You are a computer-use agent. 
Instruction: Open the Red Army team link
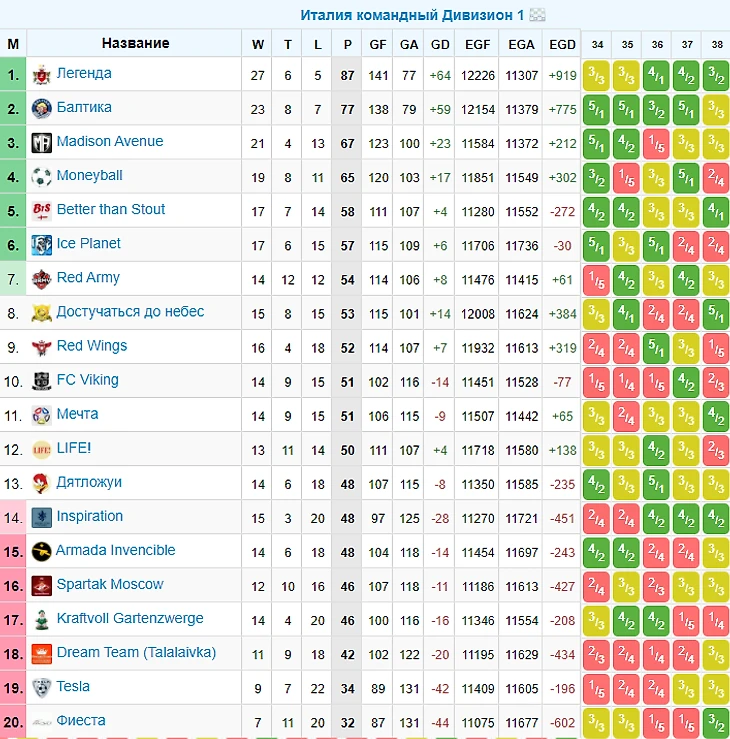coord(88,278)
